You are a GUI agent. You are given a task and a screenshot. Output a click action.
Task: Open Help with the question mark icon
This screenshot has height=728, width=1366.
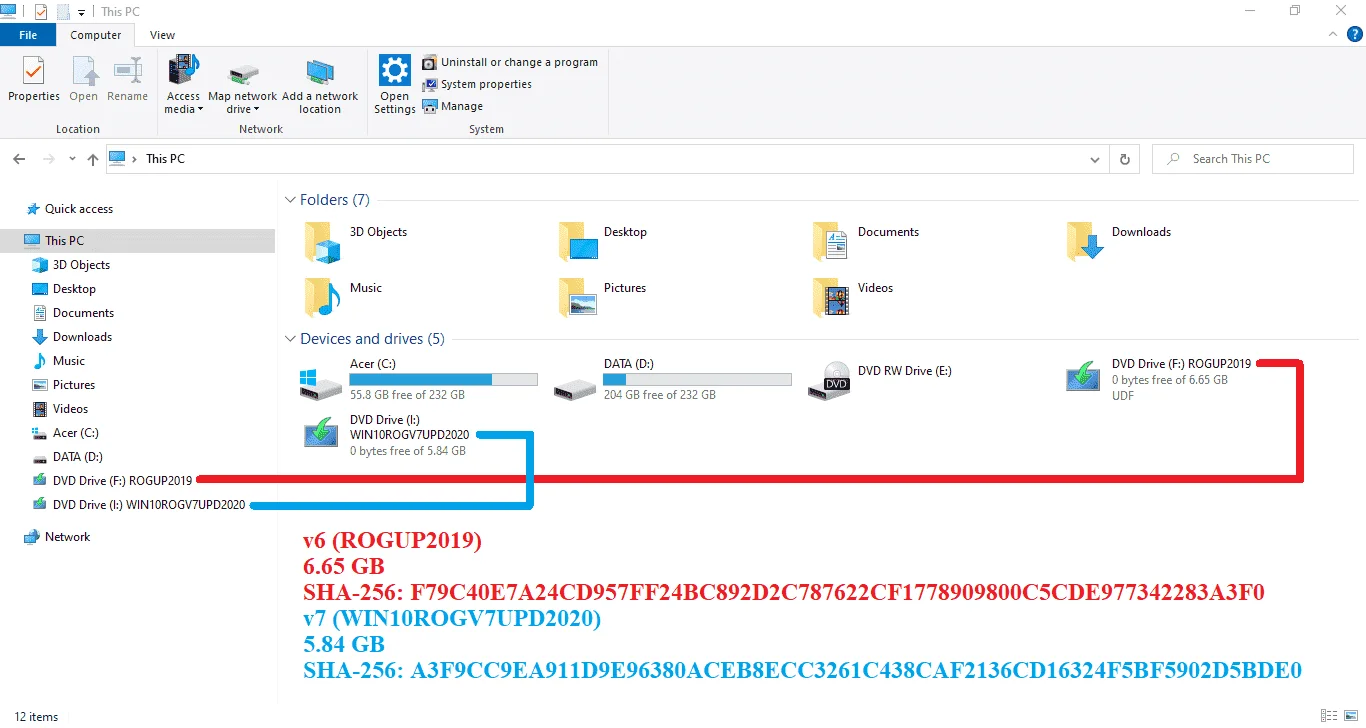click(1355, 34)
